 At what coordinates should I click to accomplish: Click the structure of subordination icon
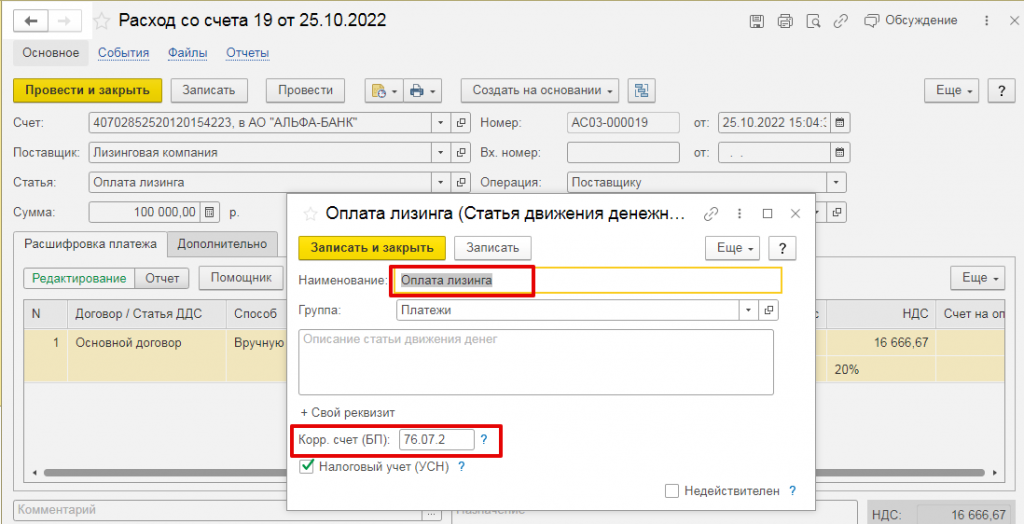point(641,91)
